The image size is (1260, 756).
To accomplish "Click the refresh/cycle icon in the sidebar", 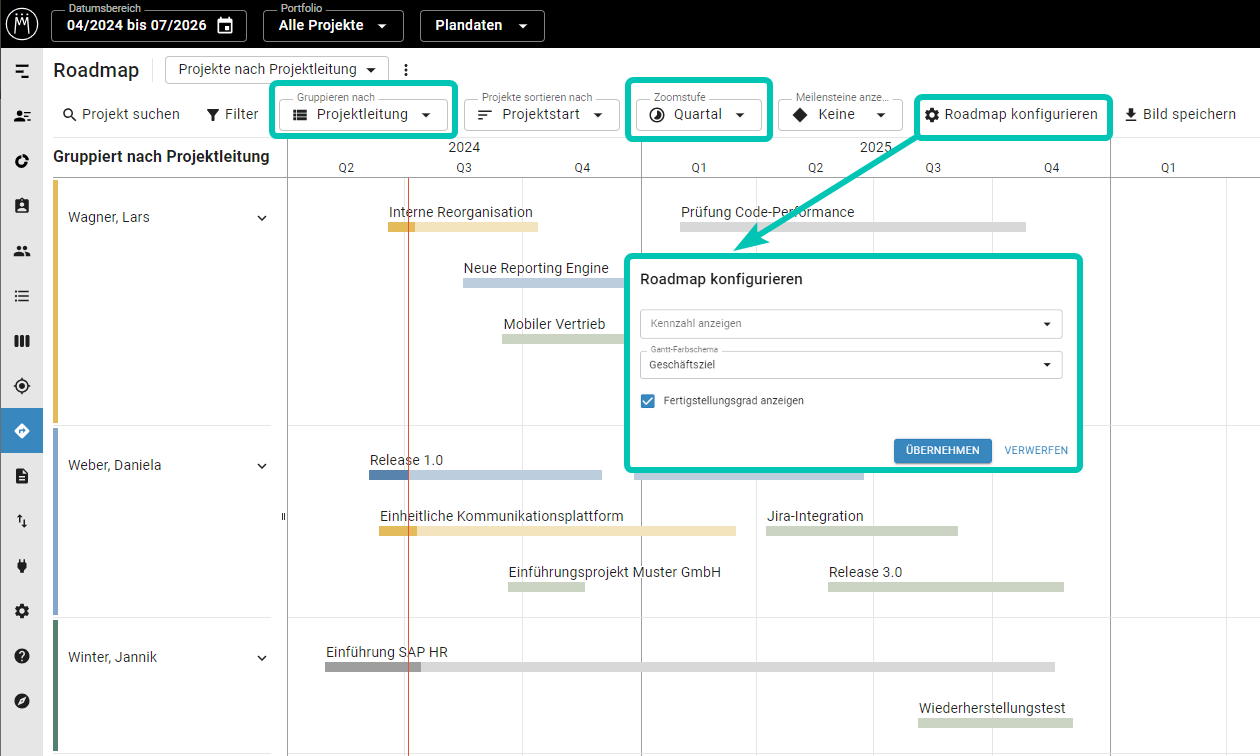I will [x=22, y=161].
